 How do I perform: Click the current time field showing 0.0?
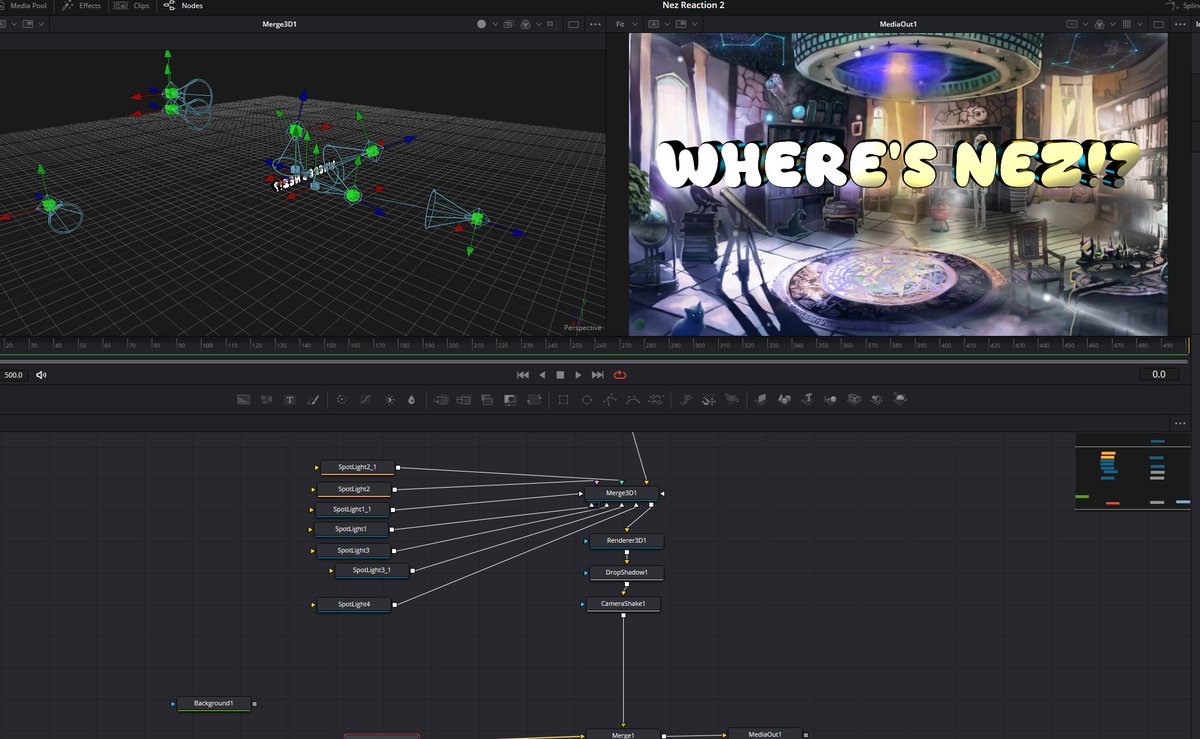1158,375
